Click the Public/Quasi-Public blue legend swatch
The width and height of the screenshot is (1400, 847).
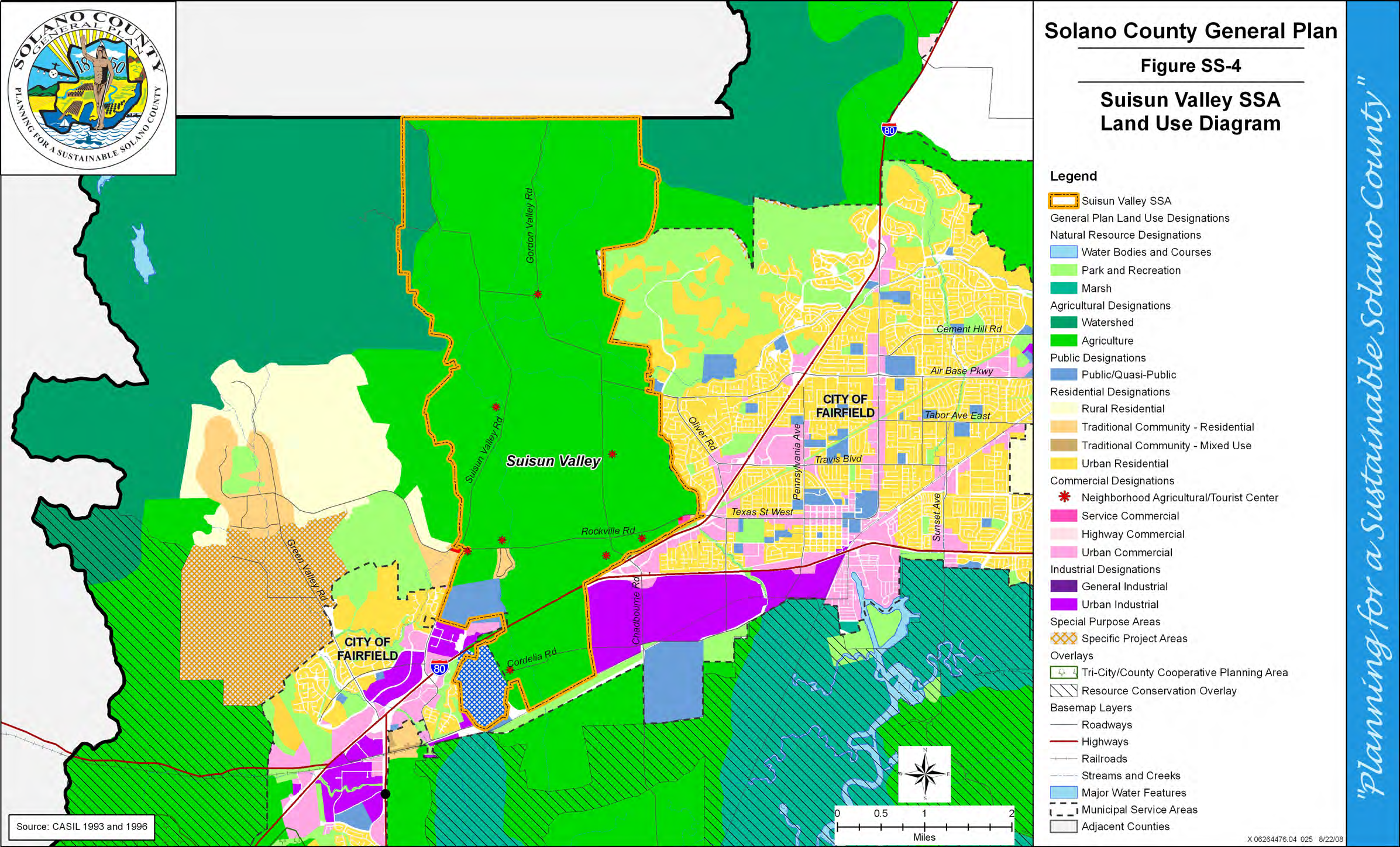[x=1064, y=374]
